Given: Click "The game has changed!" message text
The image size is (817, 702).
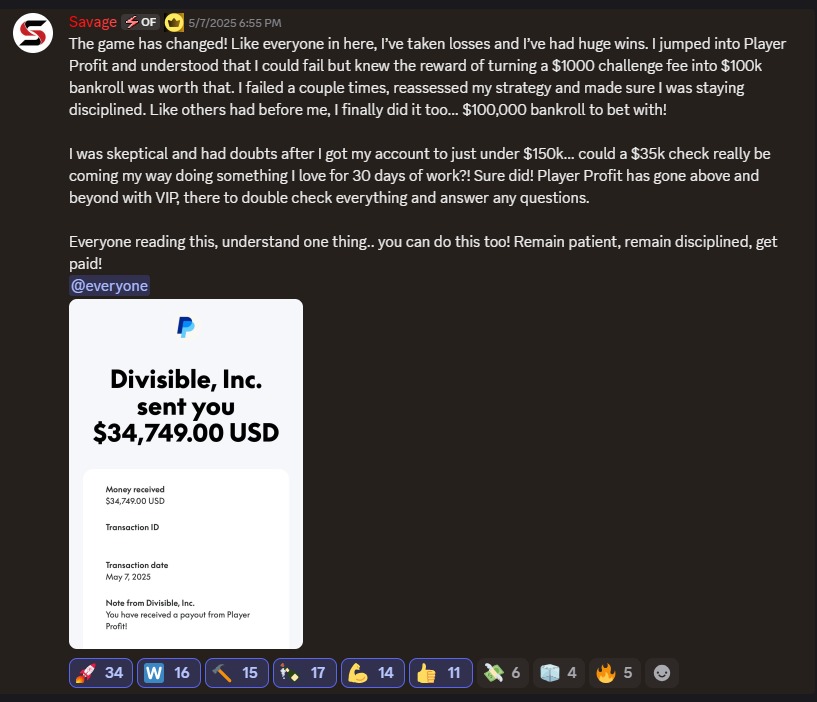Looking at the screenshot, I should [148, 44].
